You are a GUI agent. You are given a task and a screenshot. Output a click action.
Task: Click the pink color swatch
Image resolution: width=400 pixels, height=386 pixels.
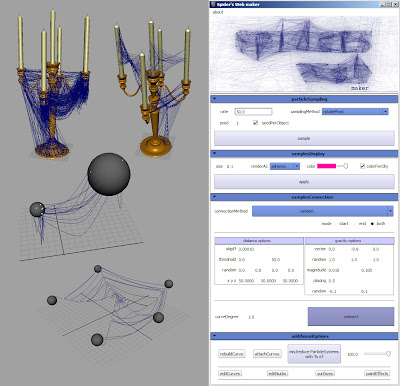pos(326,166)
